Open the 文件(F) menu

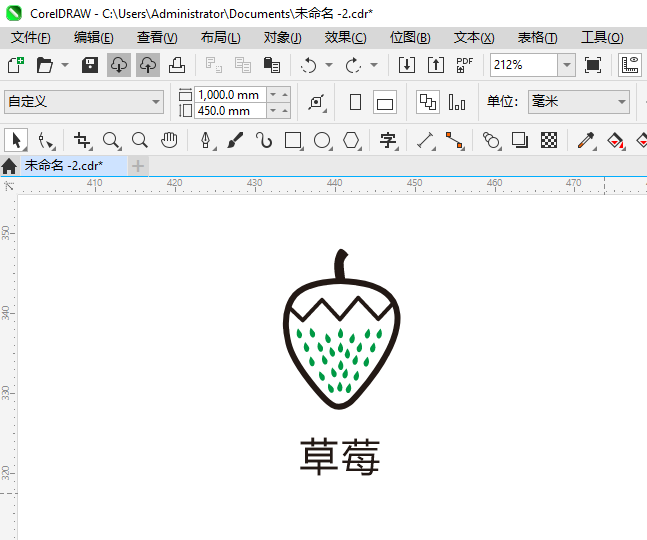point(31,38)
